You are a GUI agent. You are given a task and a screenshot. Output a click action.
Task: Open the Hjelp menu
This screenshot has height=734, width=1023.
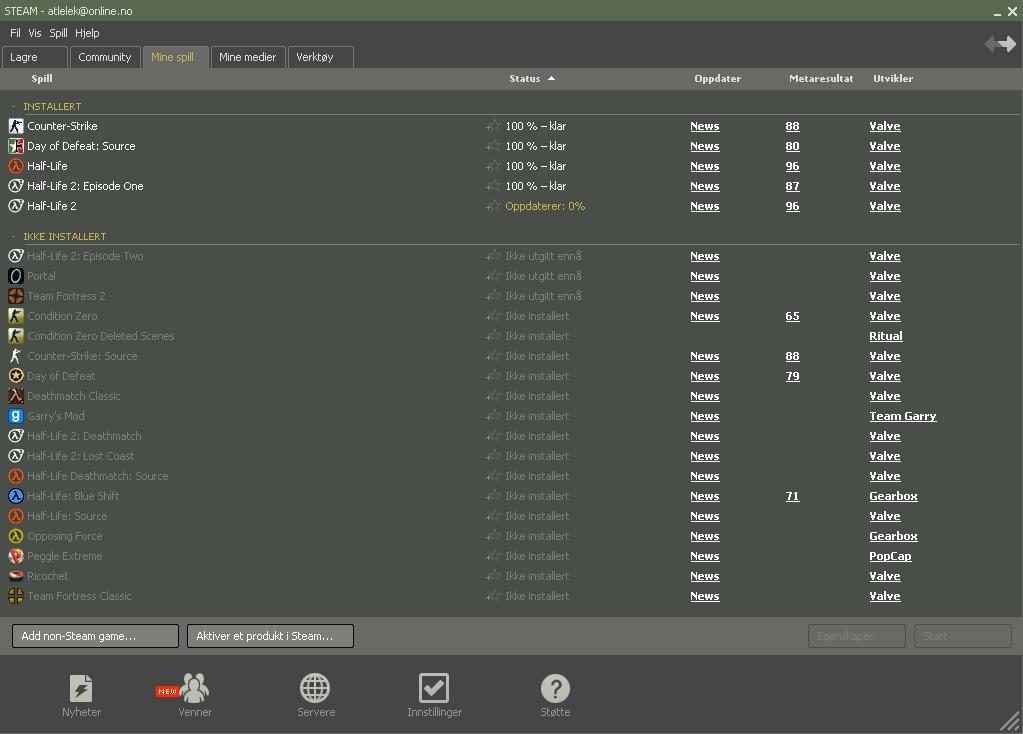click(87, 33)
